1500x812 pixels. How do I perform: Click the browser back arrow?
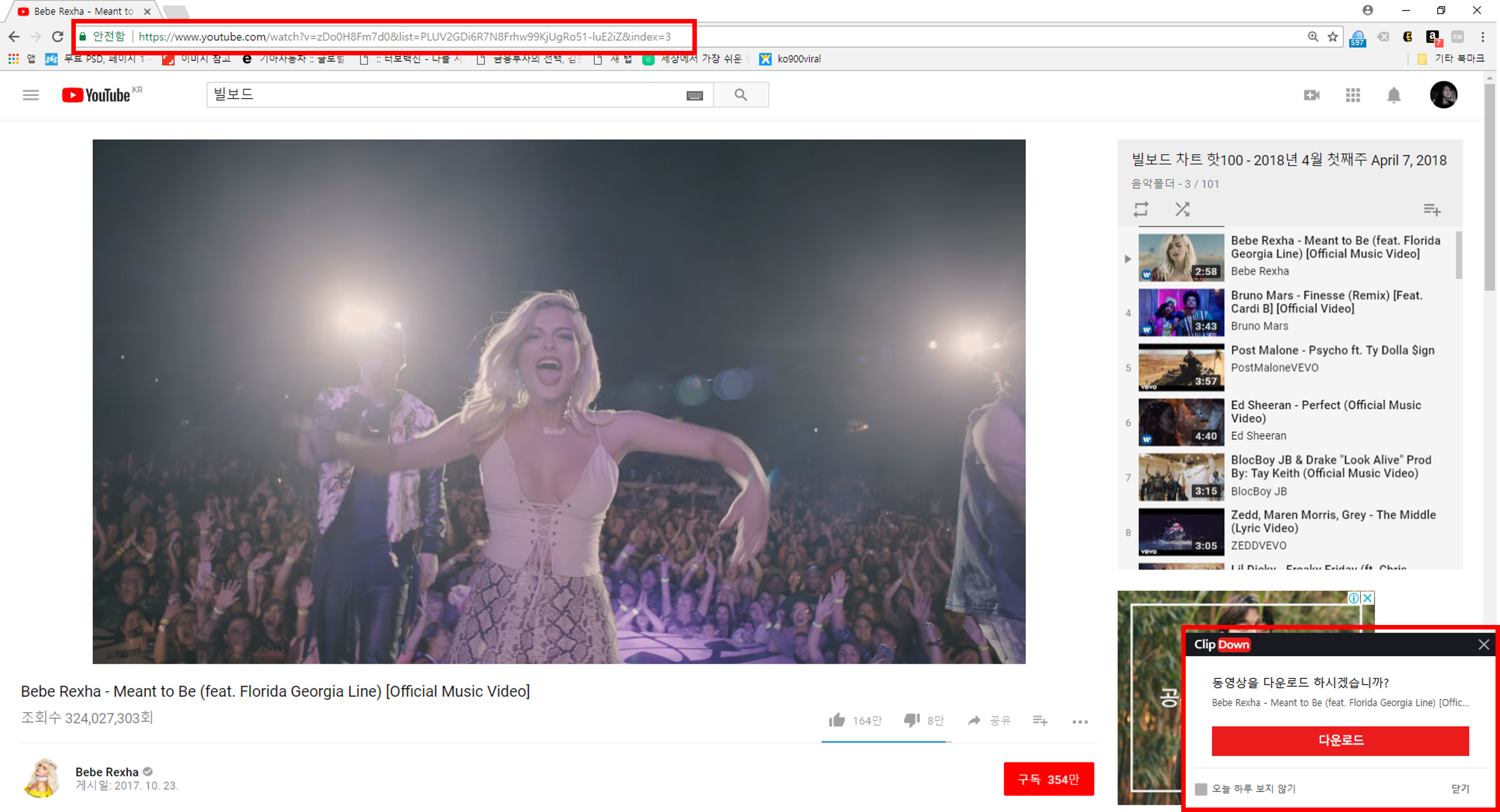14,37
